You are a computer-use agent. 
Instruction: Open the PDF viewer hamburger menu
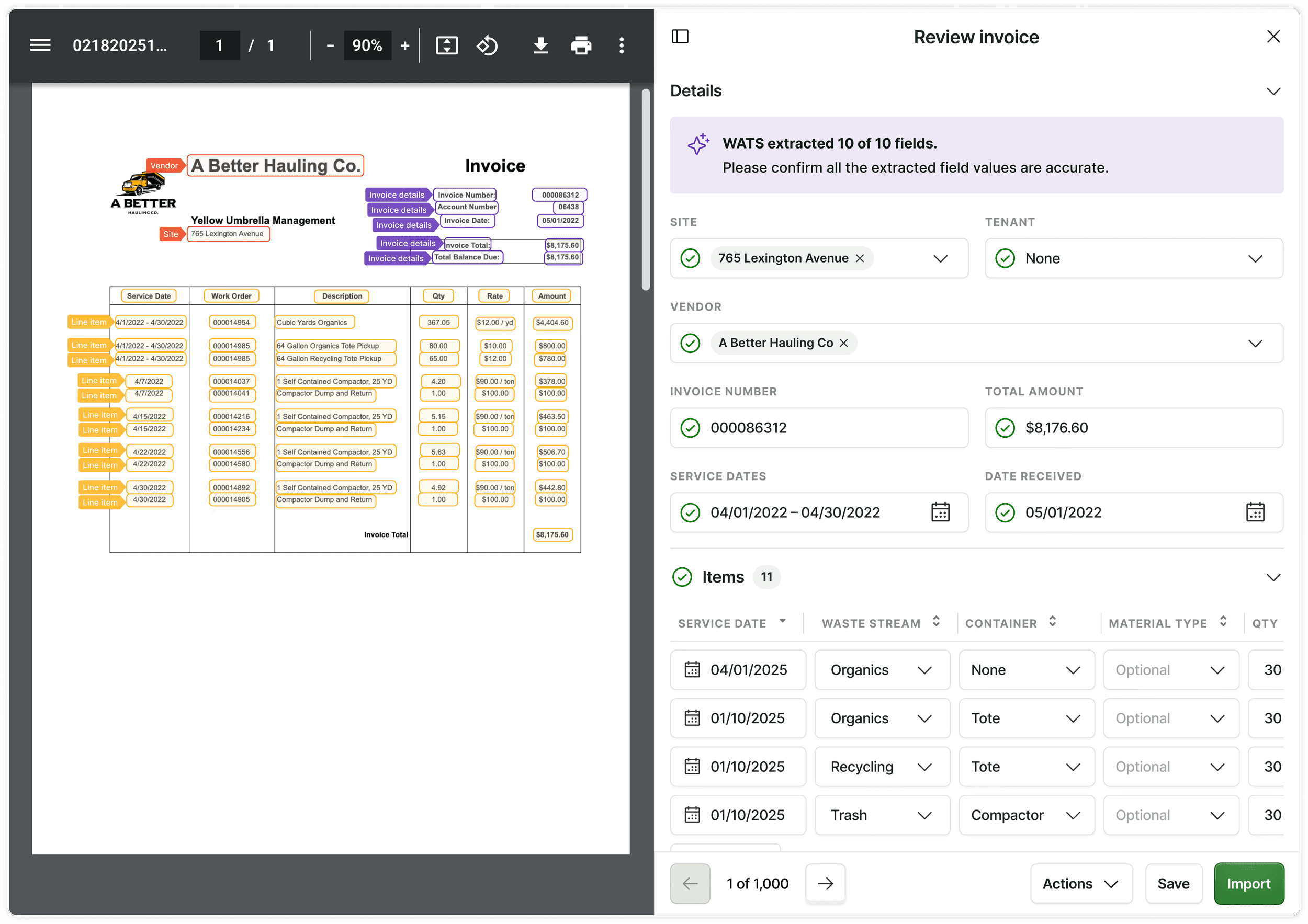click(40, 45)
